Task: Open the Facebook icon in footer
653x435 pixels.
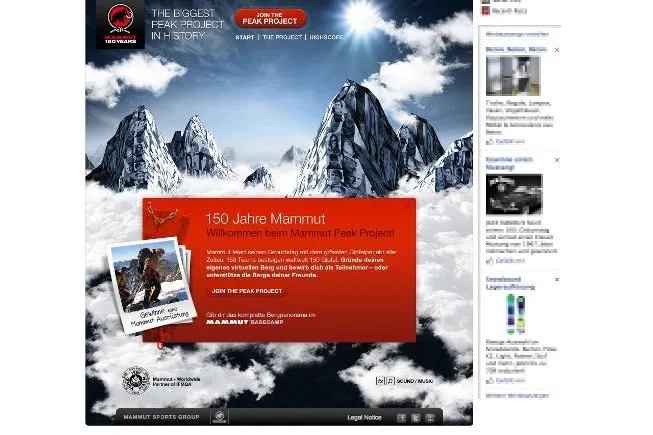Action: pyautogui.click(x=401, y=418)
